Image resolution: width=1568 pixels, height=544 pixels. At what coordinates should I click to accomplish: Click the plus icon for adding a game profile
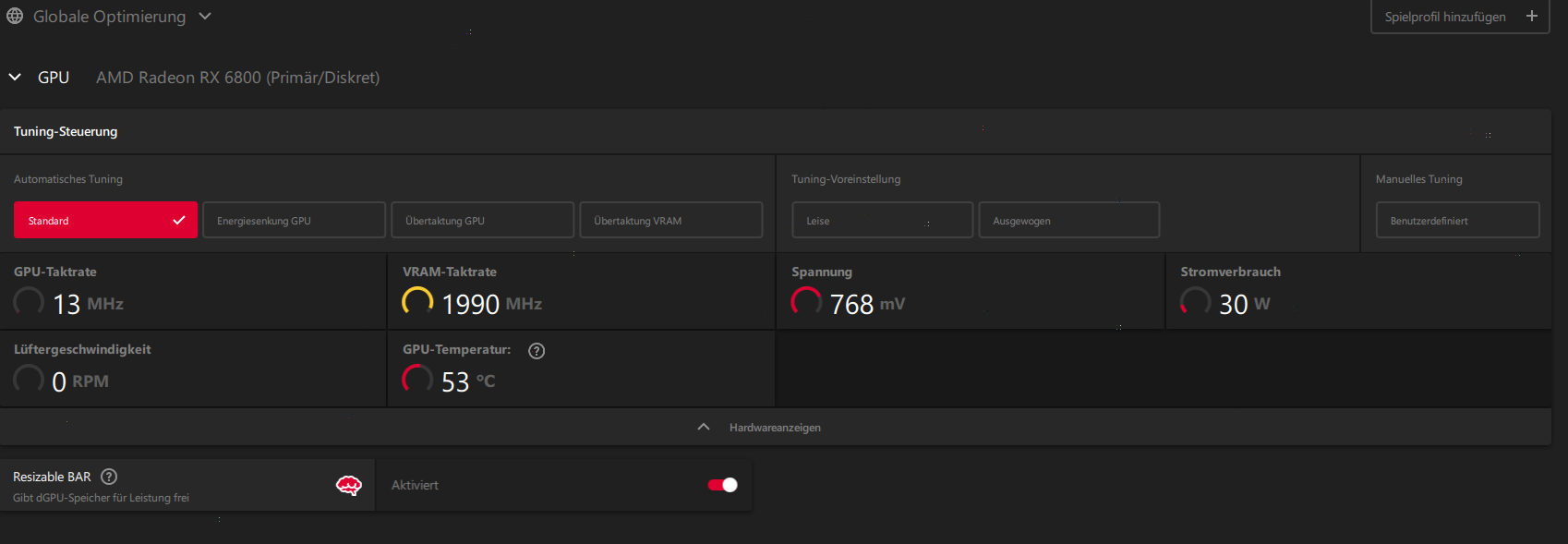point(1532,16)
